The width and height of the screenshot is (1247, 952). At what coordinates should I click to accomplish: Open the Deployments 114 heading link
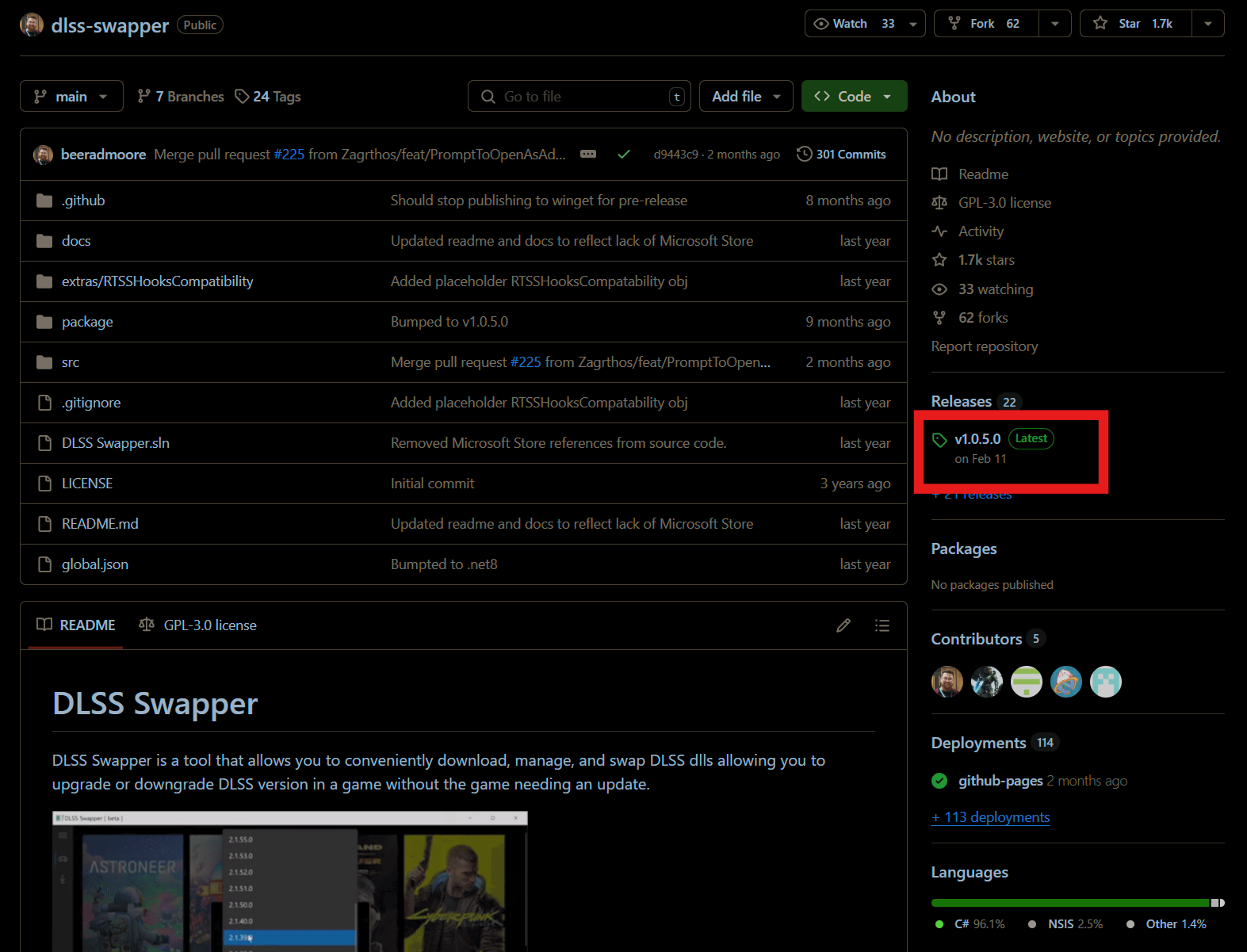tap(995, 743)
